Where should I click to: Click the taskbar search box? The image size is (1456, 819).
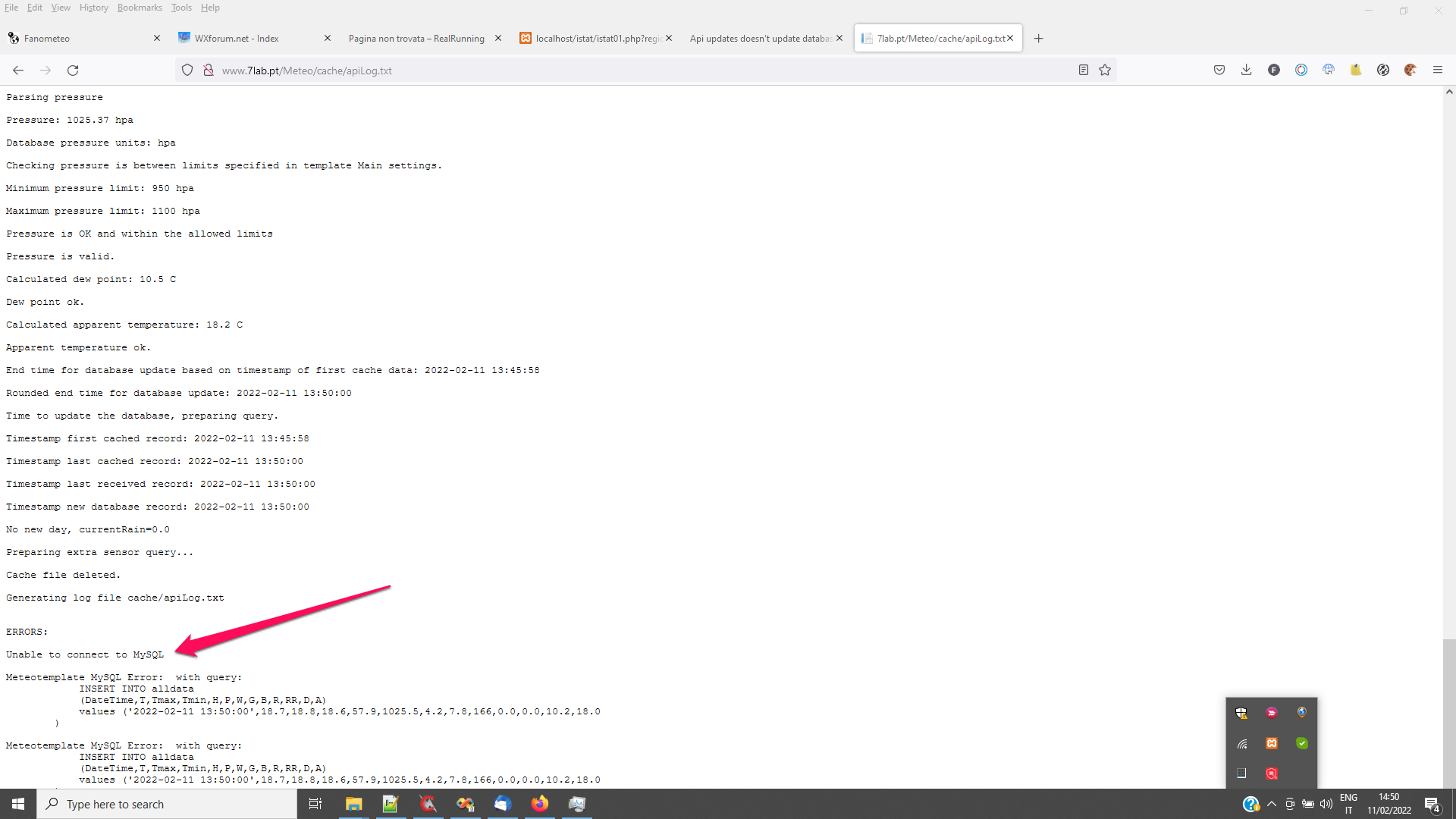(167, 804)
